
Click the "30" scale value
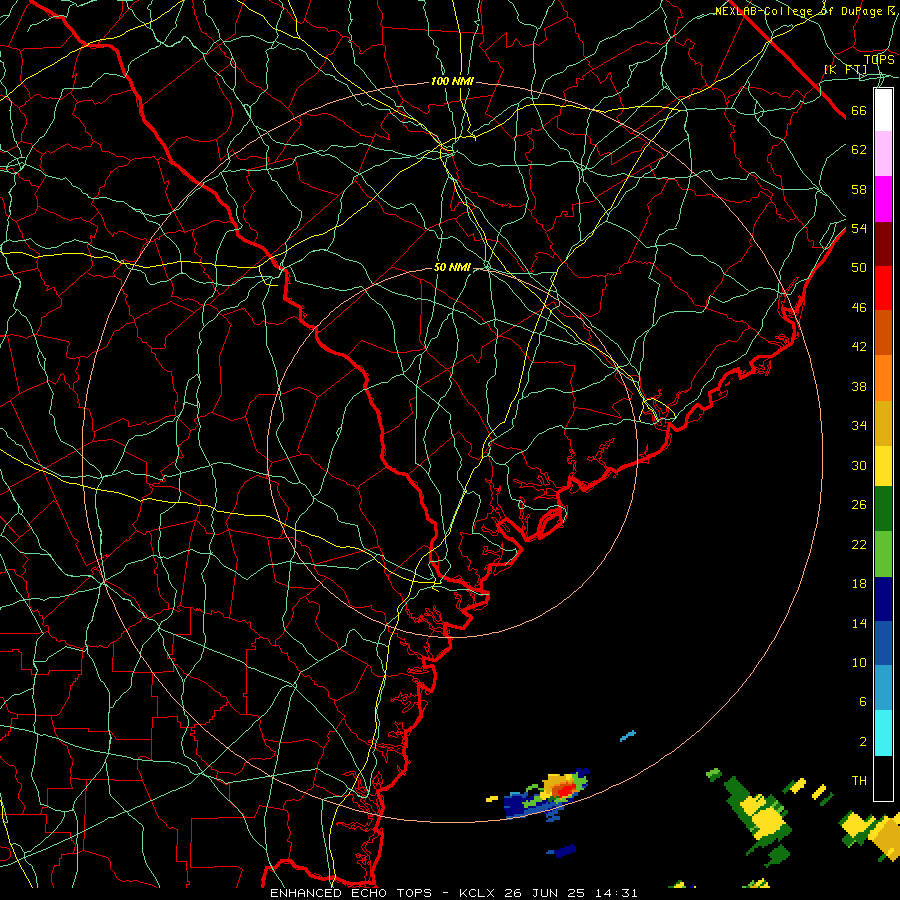point(859,465)
